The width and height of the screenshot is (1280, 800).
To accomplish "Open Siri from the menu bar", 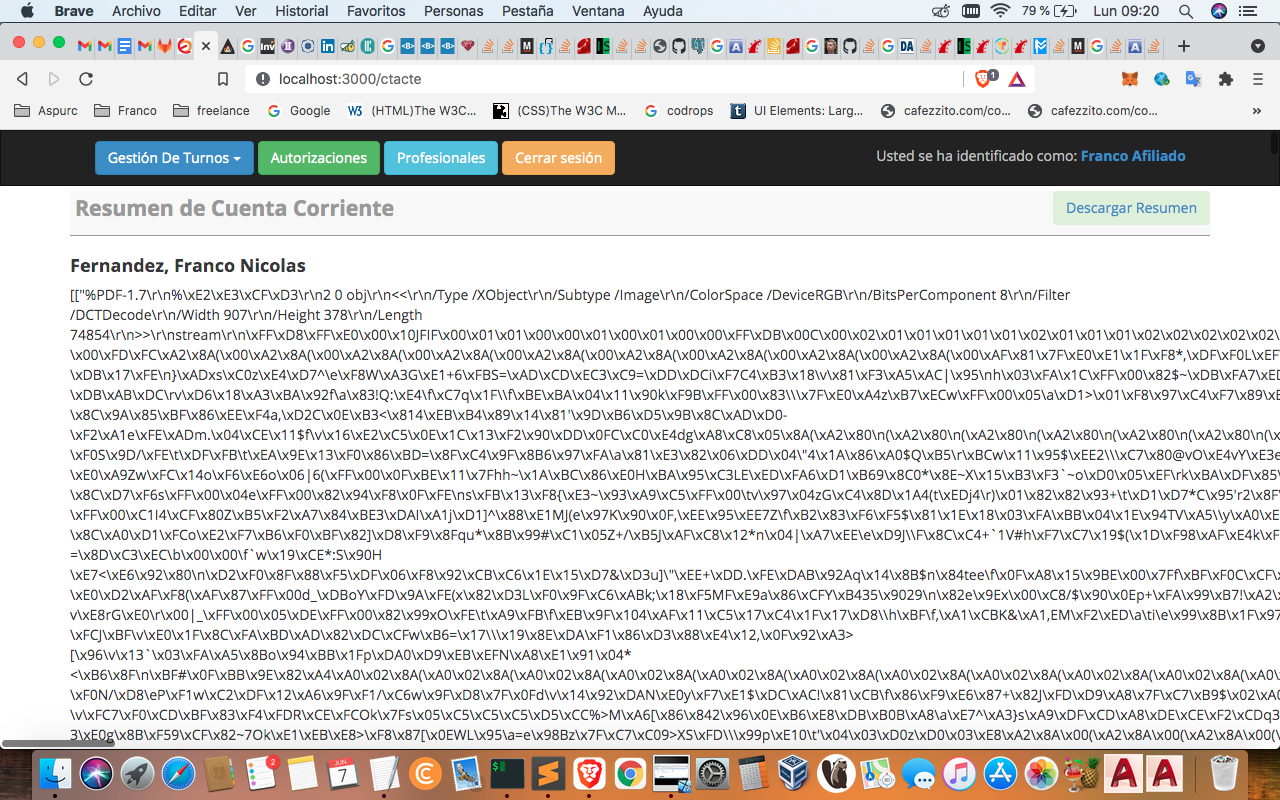I will coord(1219,11).
